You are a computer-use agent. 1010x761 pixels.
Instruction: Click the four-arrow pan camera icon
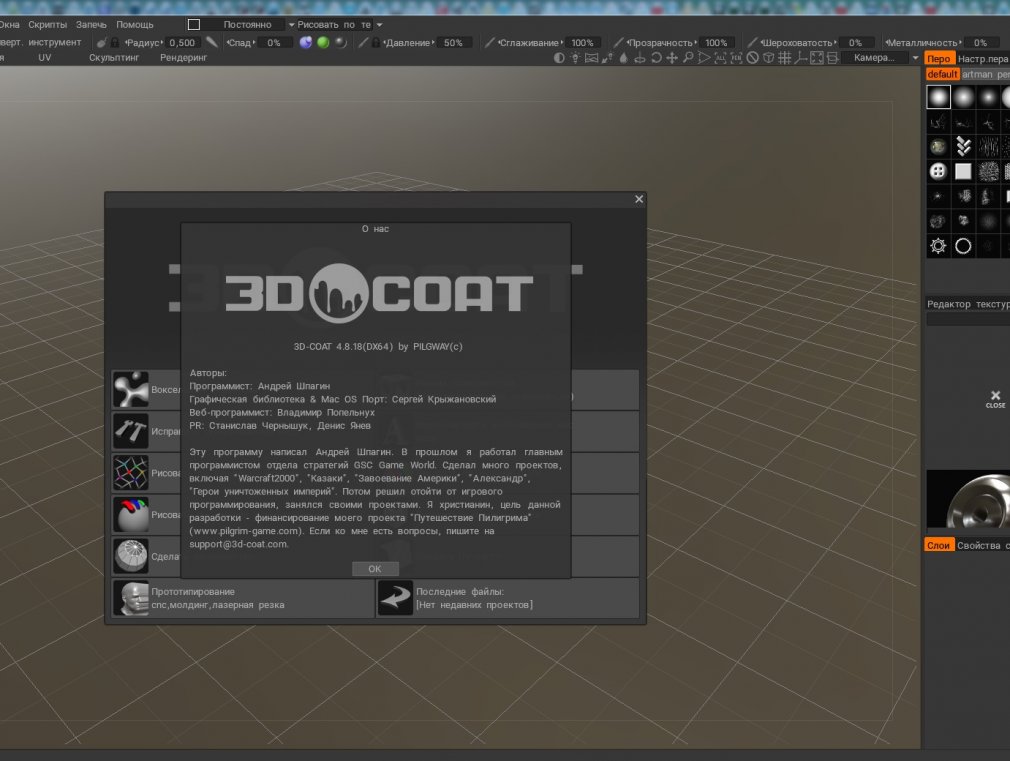click(x=672, y=58)
